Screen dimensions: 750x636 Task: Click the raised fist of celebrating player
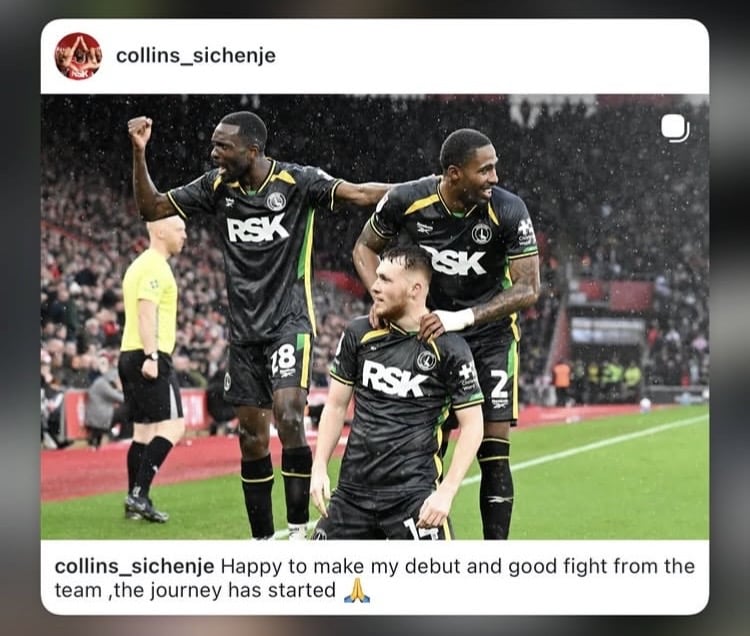140,130
